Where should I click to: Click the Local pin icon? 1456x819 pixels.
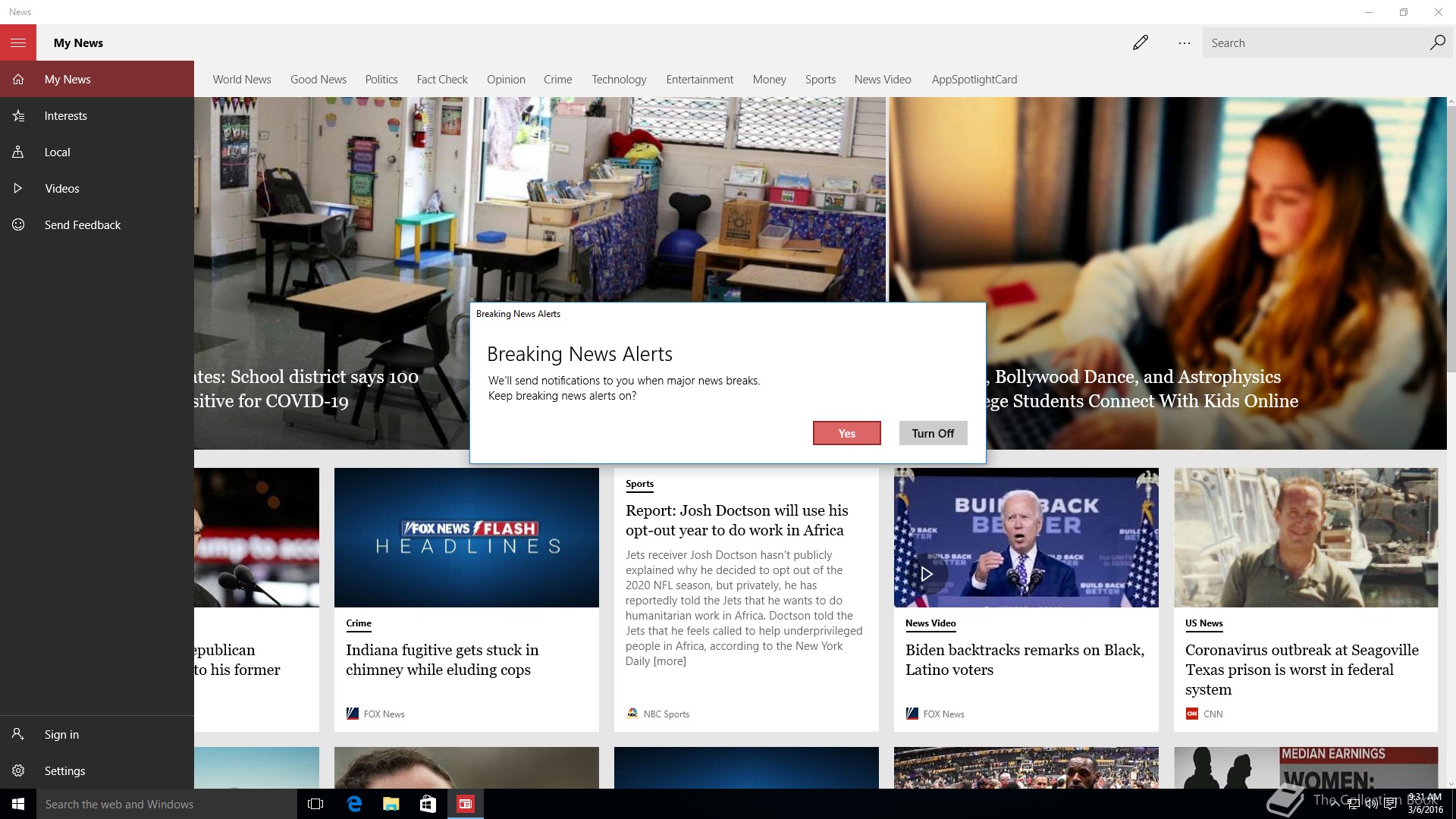coord(18,152)
